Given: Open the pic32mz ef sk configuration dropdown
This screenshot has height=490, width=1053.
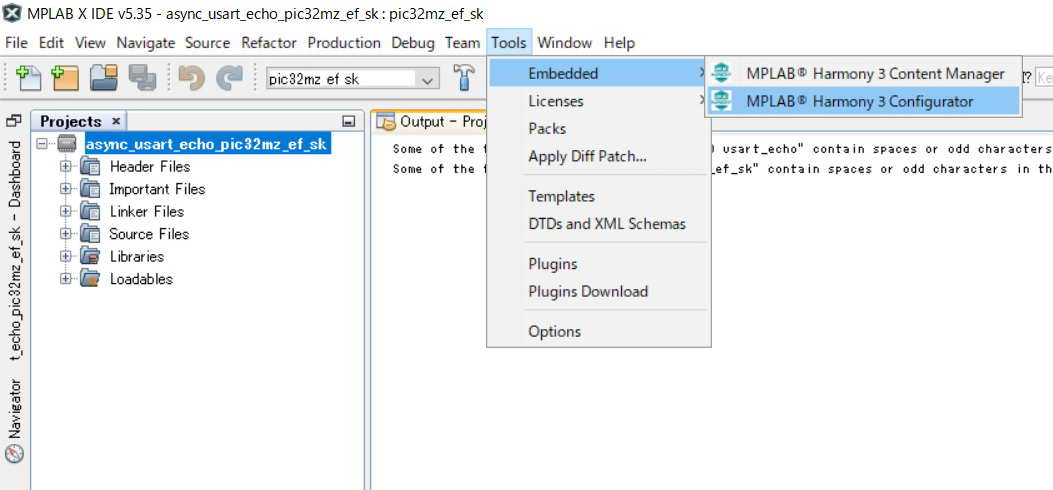Looking at the screenshot, I should [428, 79].
